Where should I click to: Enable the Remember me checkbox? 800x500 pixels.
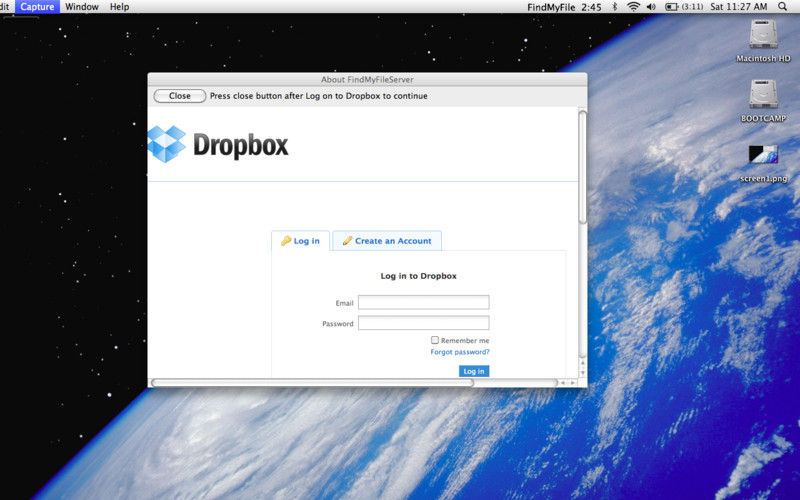click(x=435, y=340)
